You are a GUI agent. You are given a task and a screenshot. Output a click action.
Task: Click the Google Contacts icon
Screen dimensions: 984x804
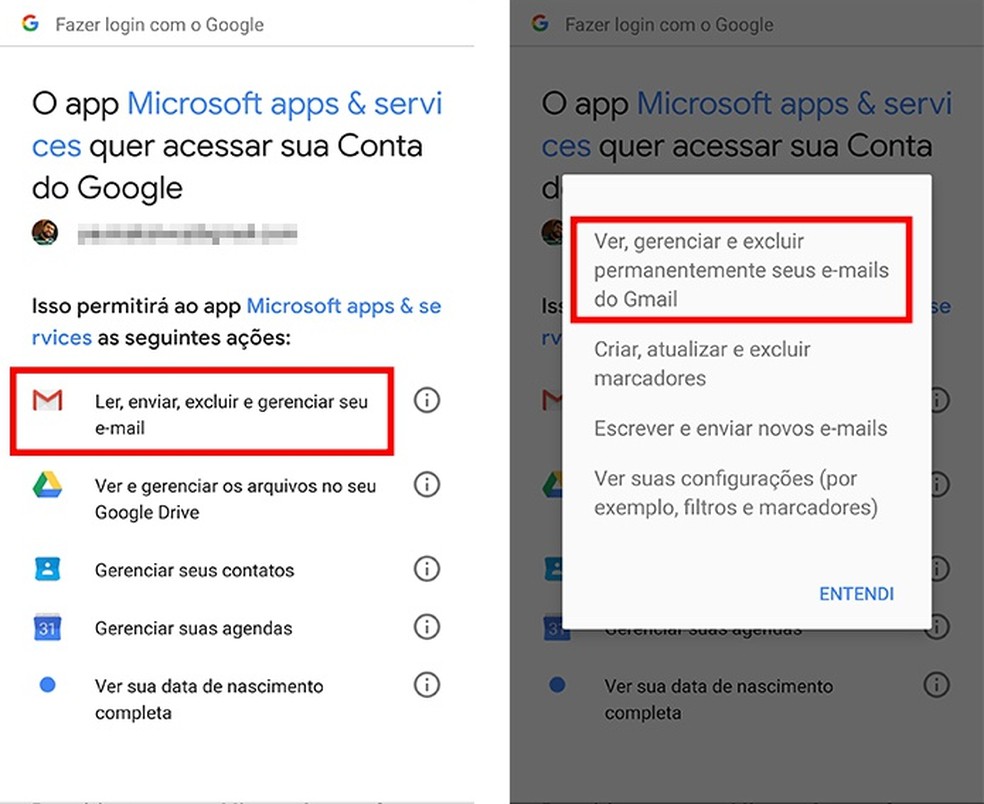47,570
